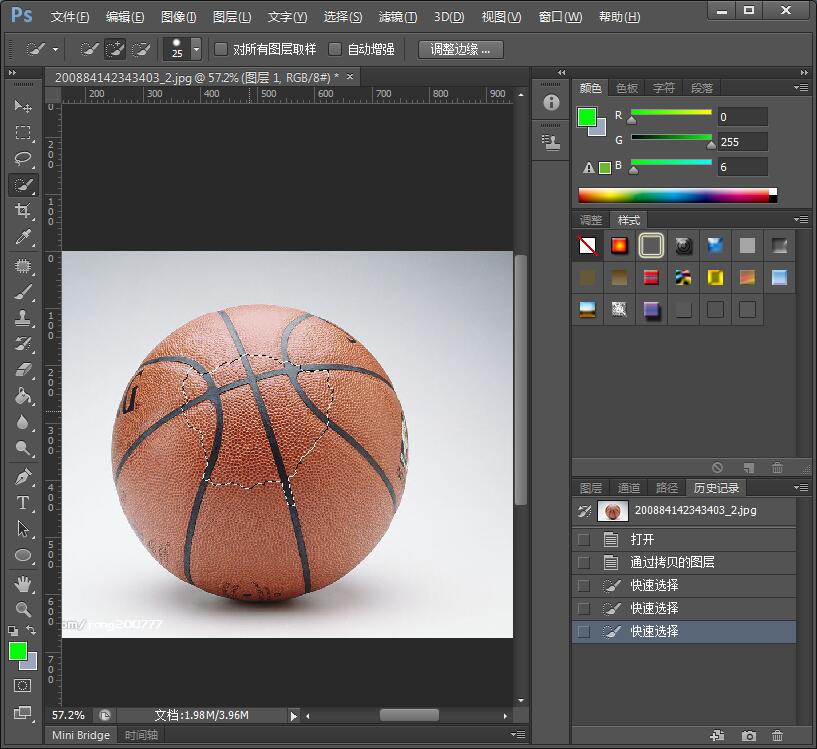Open the brush picker dropdown arrow

[196, 50]
